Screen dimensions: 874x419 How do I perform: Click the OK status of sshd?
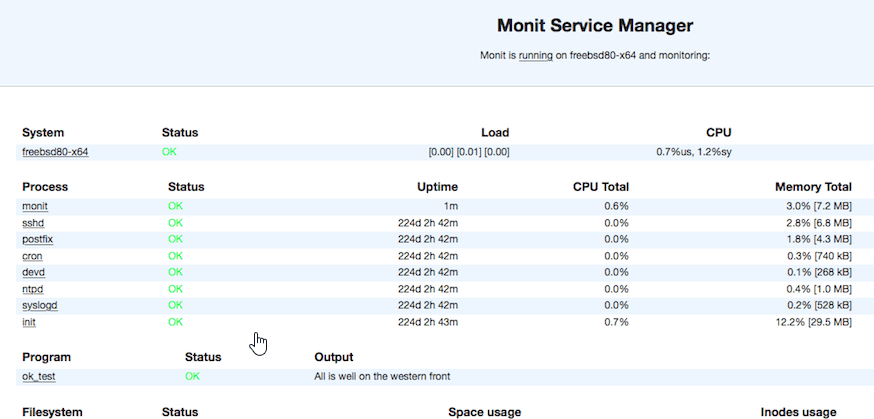pyautogui.click(x=176, y=223)
